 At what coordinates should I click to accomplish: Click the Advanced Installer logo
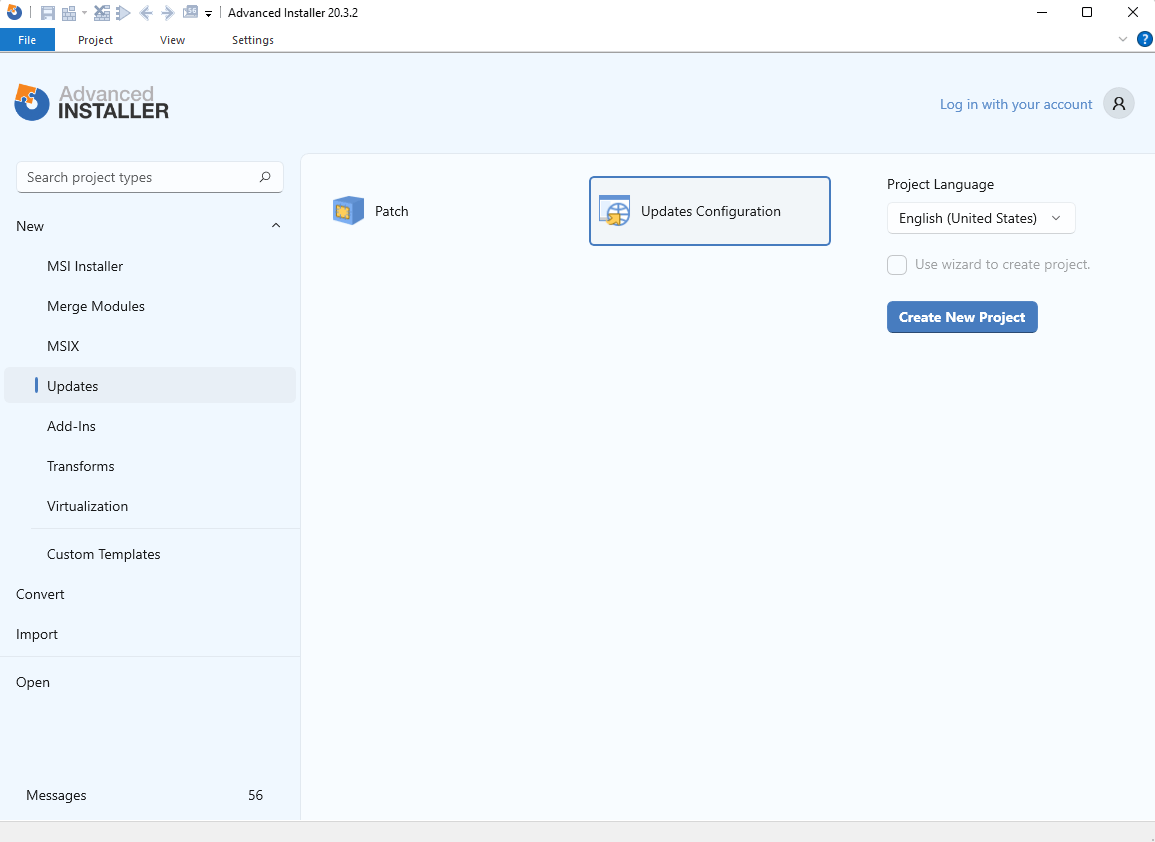91,102
